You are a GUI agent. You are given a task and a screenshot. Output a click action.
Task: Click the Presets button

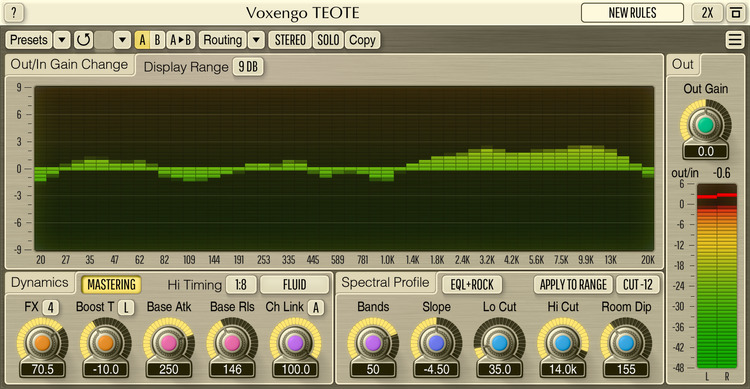[x=29, y=40]
